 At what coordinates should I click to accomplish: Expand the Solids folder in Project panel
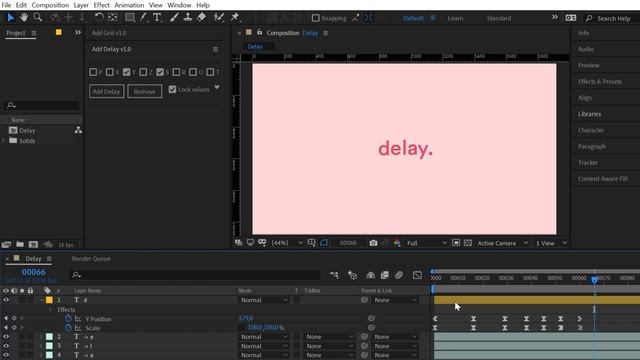click(x=4, y=140)
